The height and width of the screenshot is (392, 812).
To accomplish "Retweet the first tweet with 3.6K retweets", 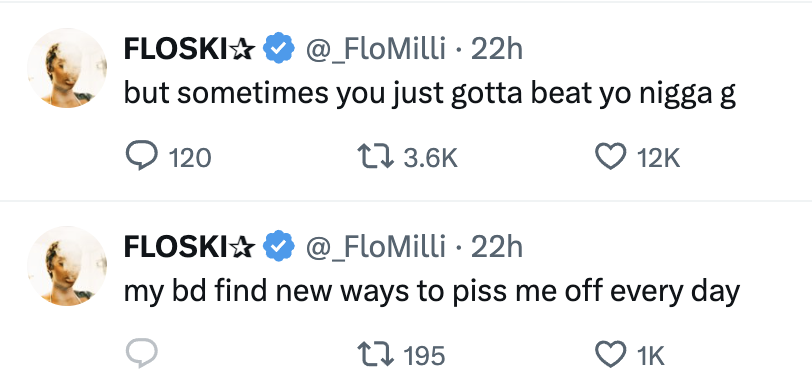I will (376, 156).
